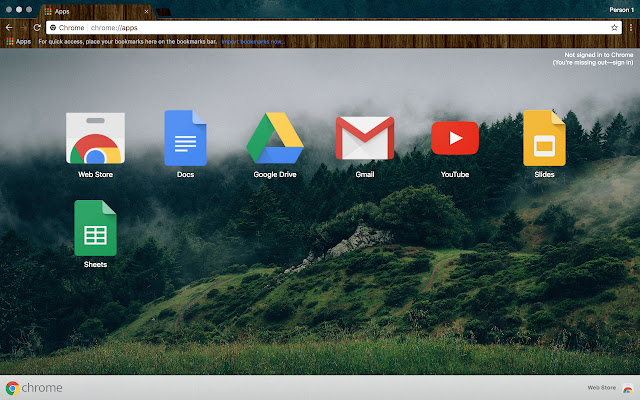This screenshot has width=640, height=400.
Task: Open a new tab with the button beside Apps tab
Action: (164, 12)
